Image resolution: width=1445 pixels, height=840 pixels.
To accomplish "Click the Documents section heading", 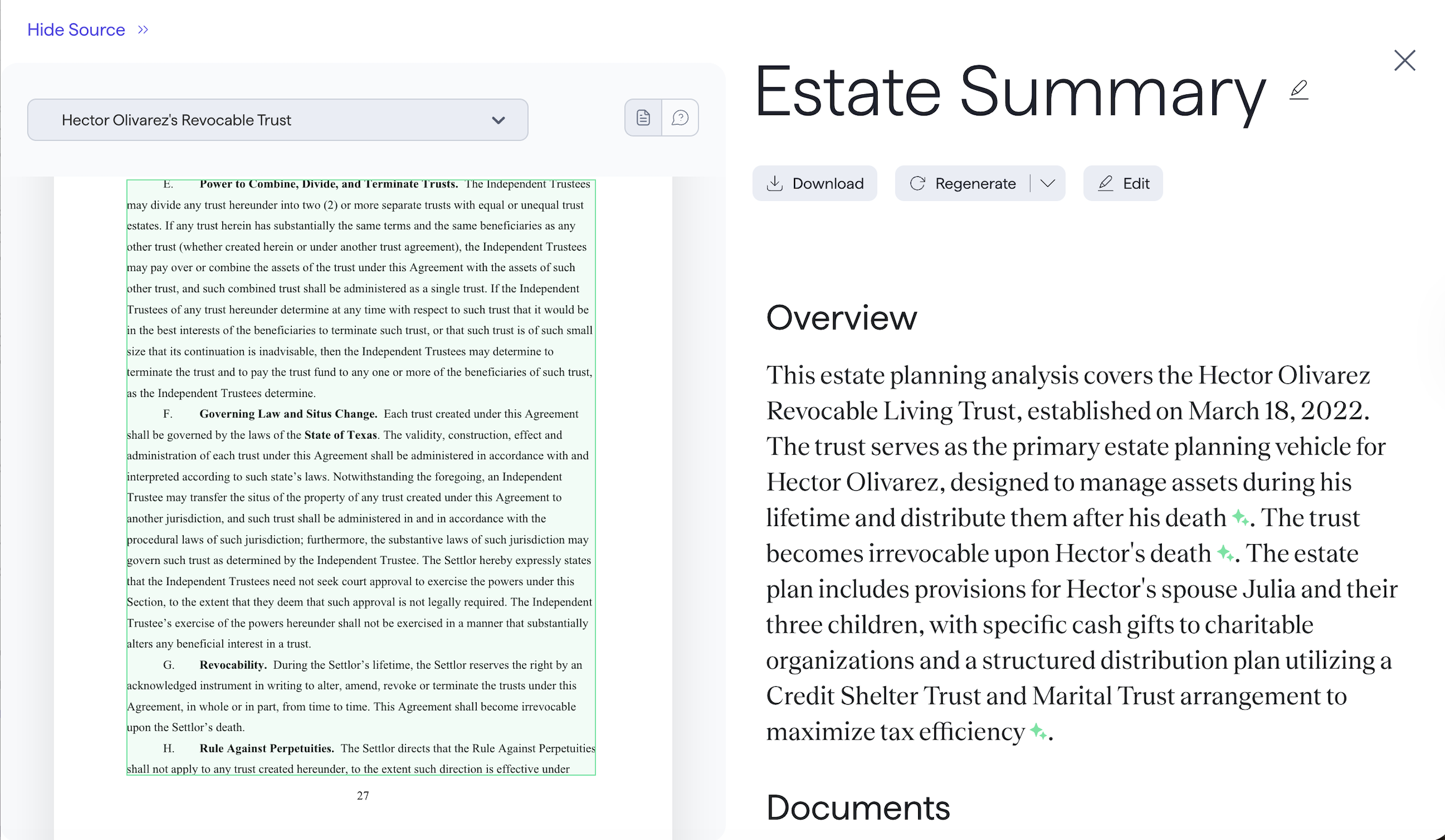I will tap(858, 808).
